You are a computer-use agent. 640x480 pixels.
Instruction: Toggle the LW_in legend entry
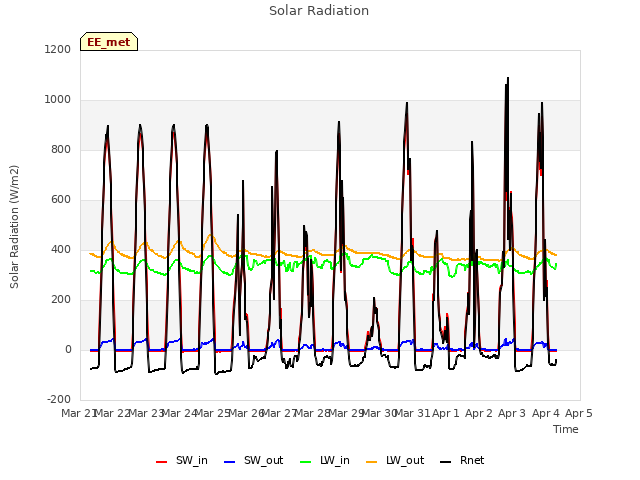[324, 461]
